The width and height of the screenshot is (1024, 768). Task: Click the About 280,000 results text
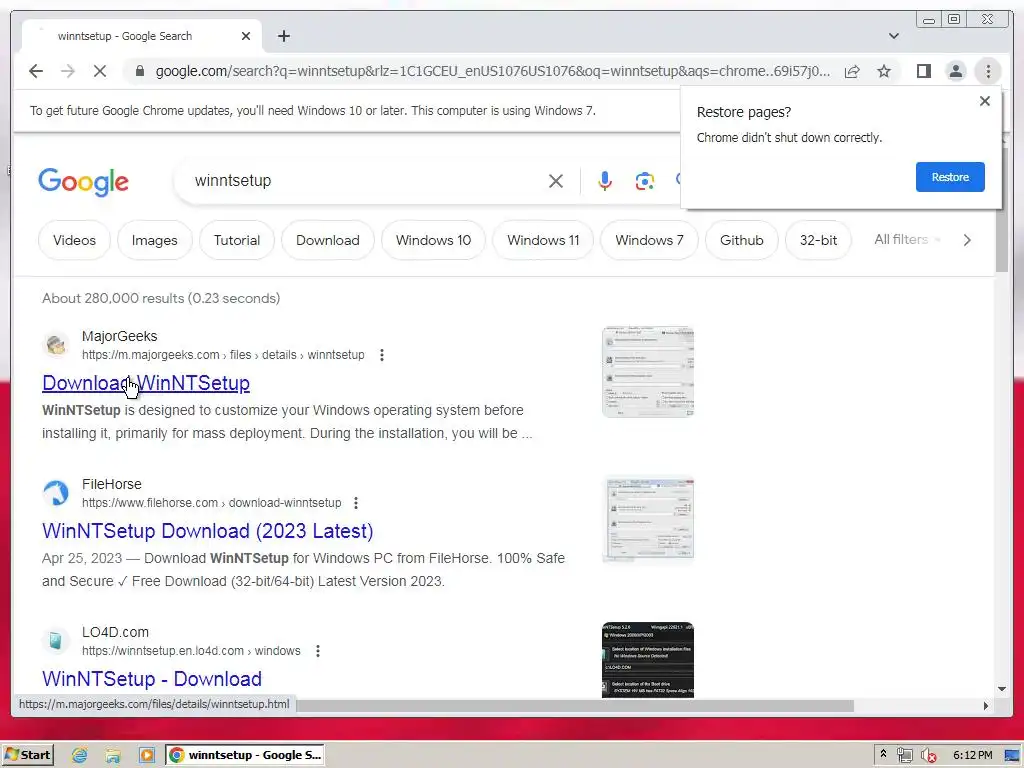(161, 298)
